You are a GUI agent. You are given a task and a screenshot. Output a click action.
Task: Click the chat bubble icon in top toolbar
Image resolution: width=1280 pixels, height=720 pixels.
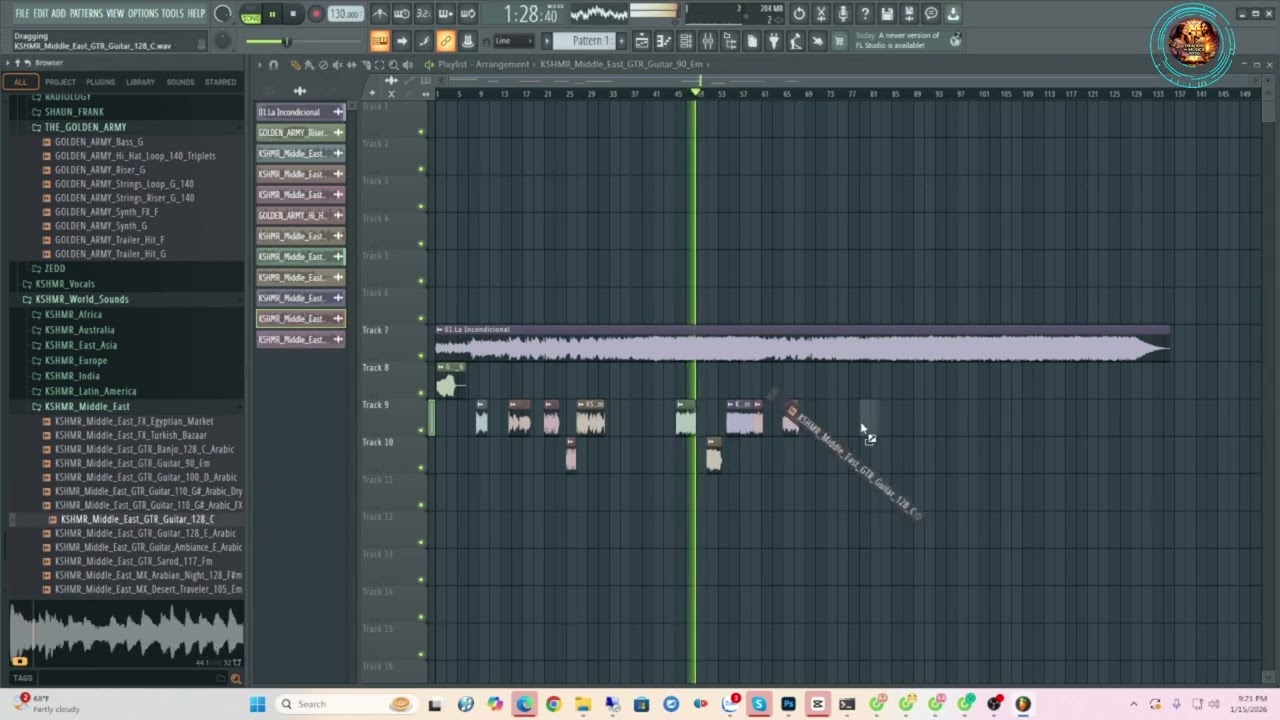pos(931,14)
